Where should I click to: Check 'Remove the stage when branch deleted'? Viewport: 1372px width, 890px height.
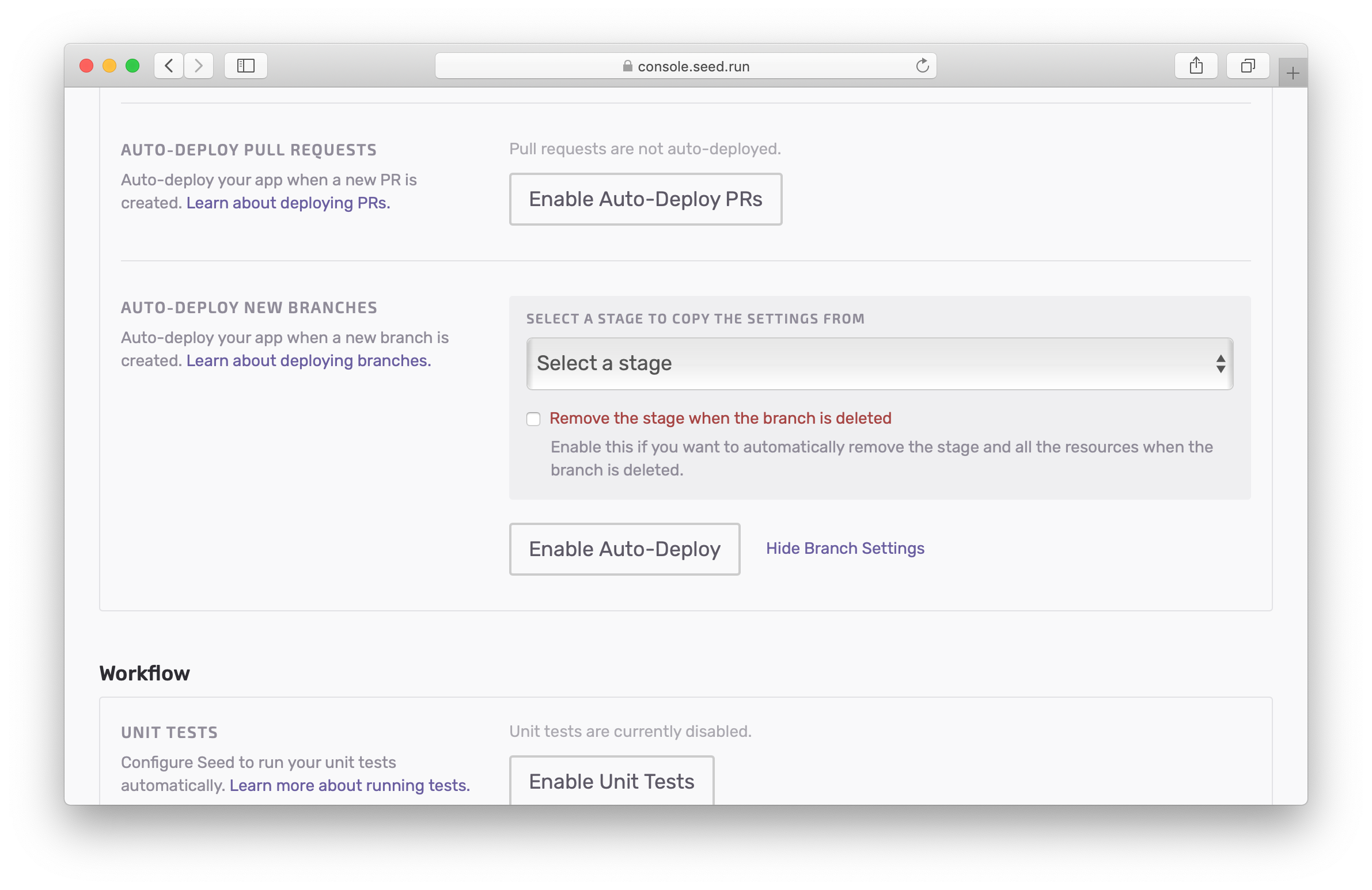pos(533,419)
